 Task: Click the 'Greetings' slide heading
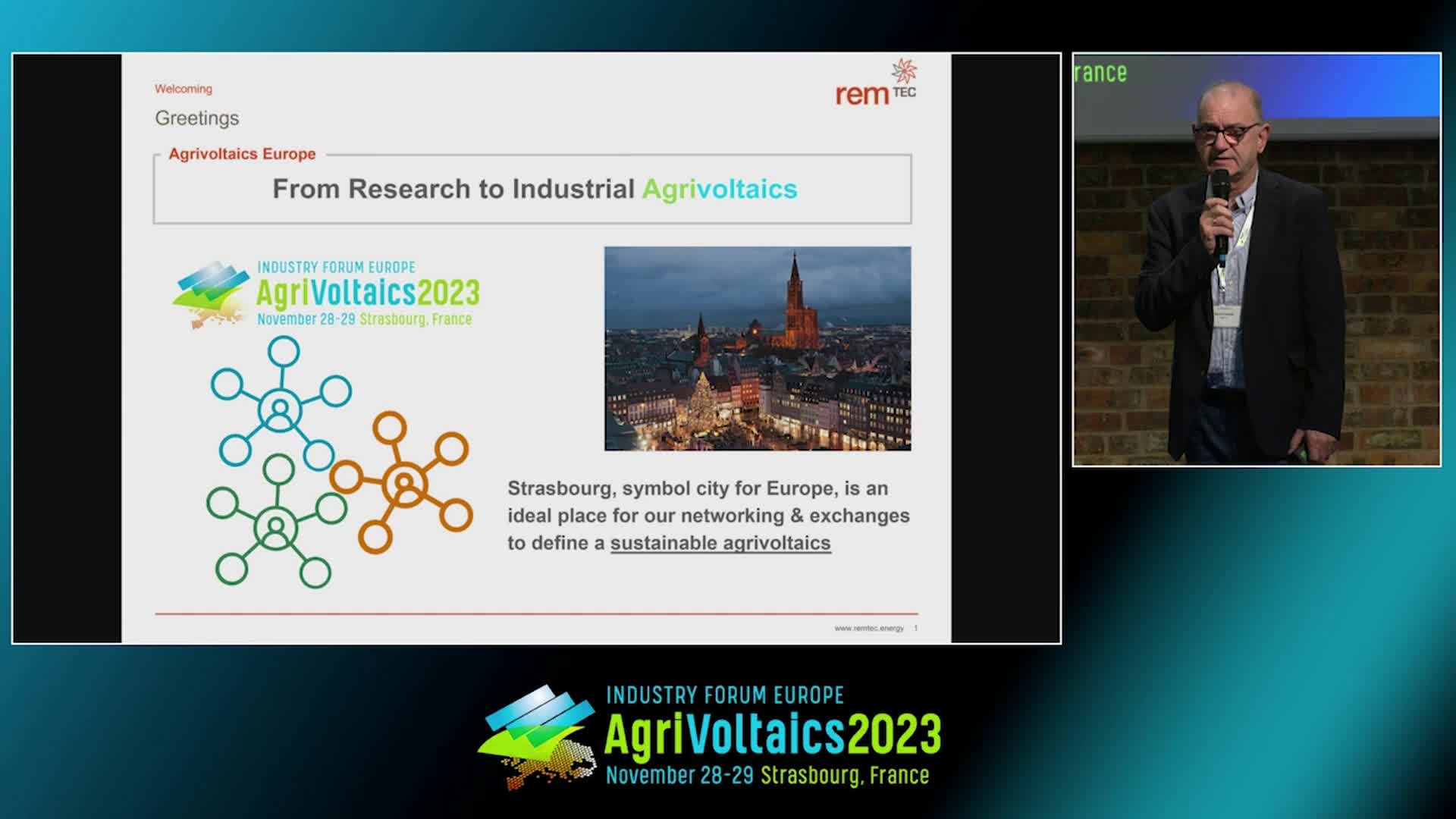(197, 118)
